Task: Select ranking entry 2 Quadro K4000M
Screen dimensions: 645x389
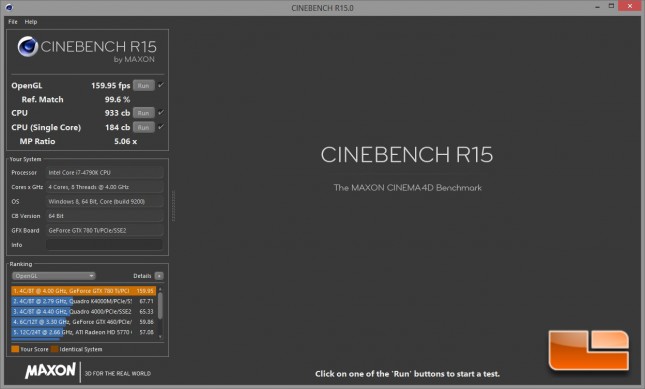Action: click(84, 301)
